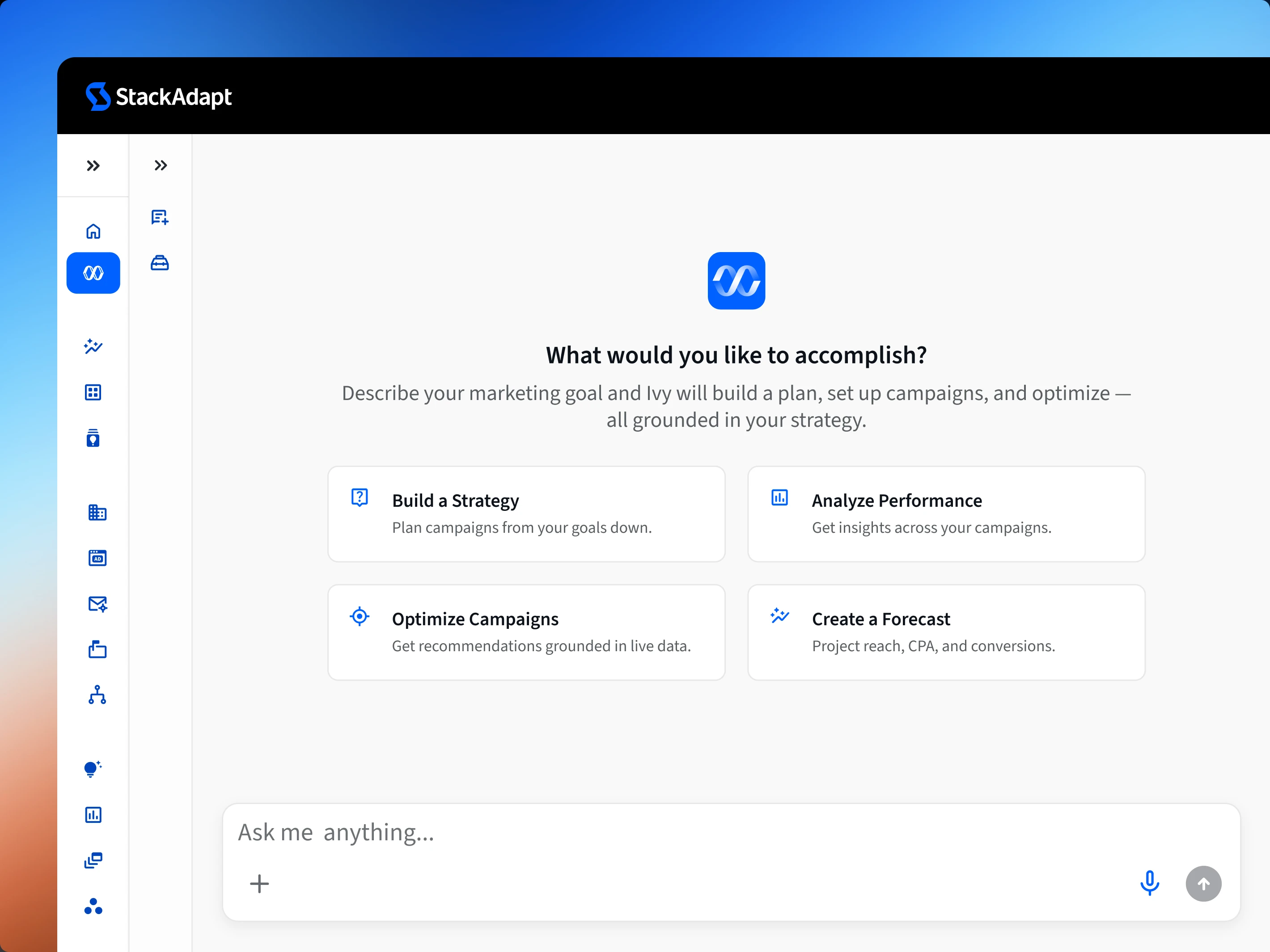Click the large Ivy logo tile
The width and height of the screenshot is (1270, 952).
coord(737,281)
